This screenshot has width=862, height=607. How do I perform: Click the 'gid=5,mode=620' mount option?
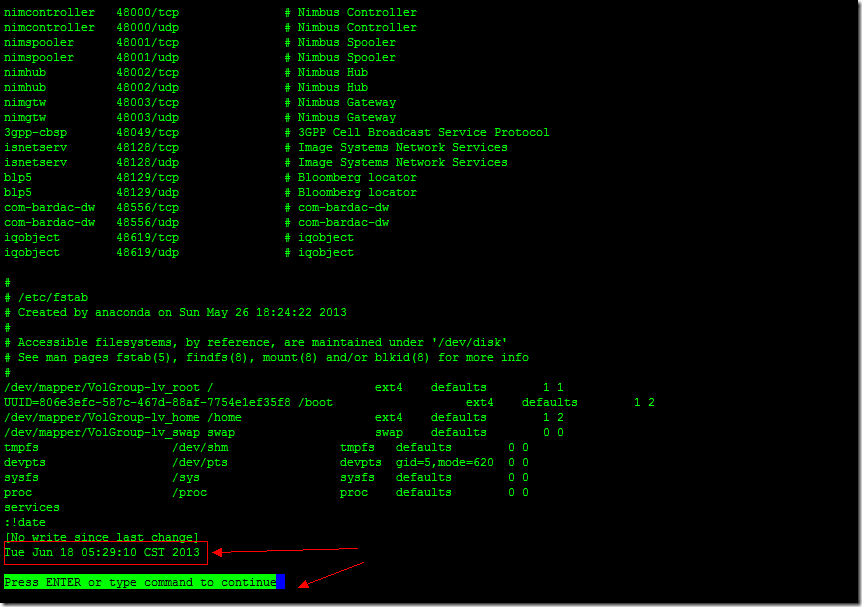(445, 462)
